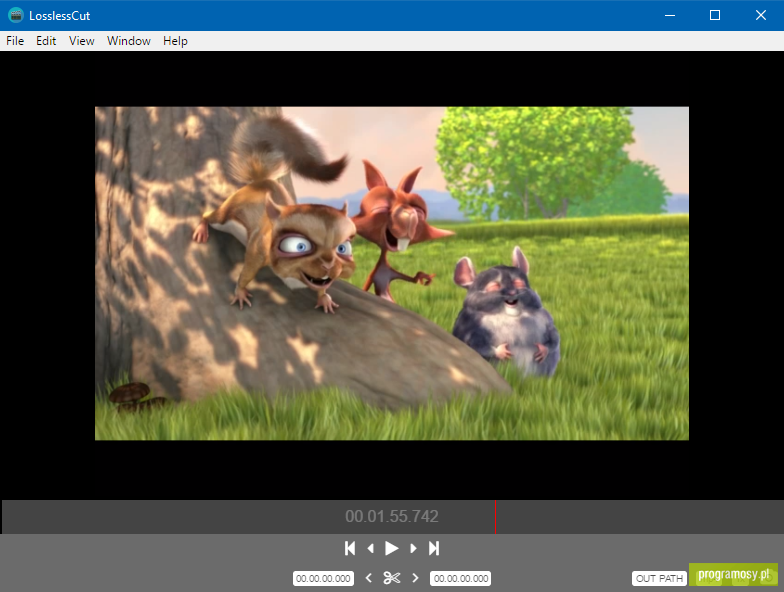Jump to the end of the video
Screen dimensions: 784x592
(x=434, y=548)
